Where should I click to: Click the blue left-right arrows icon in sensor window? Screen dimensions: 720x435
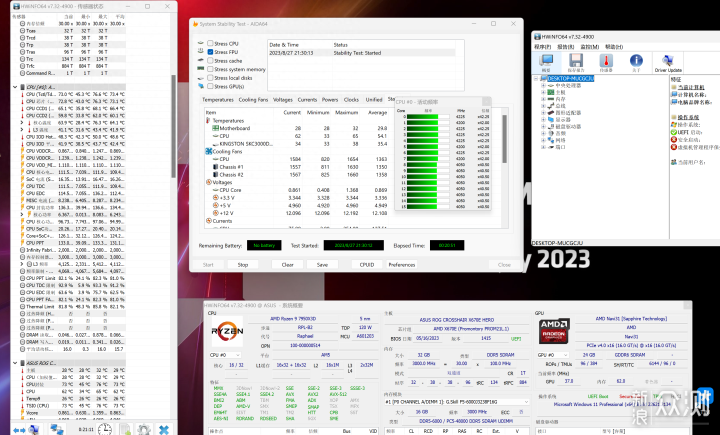[19, 430]
